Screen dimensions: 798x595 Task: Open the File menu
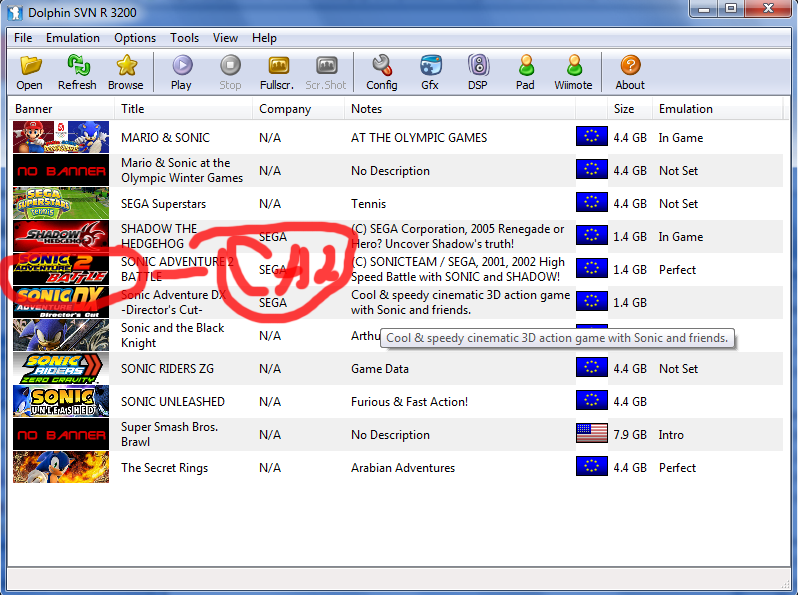(x=23, y=38)
